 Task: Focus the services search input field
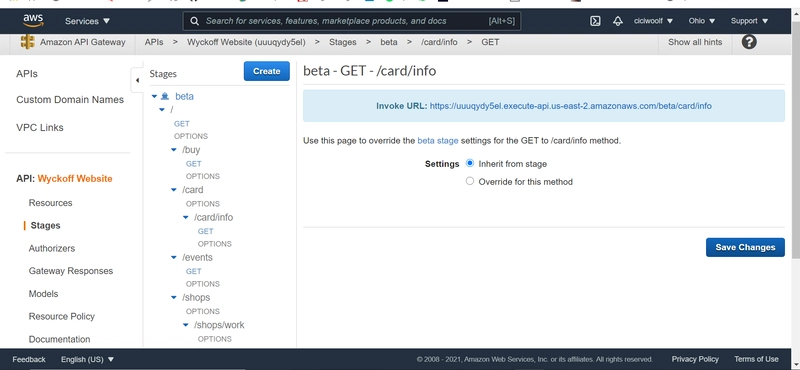coord(352,21)
